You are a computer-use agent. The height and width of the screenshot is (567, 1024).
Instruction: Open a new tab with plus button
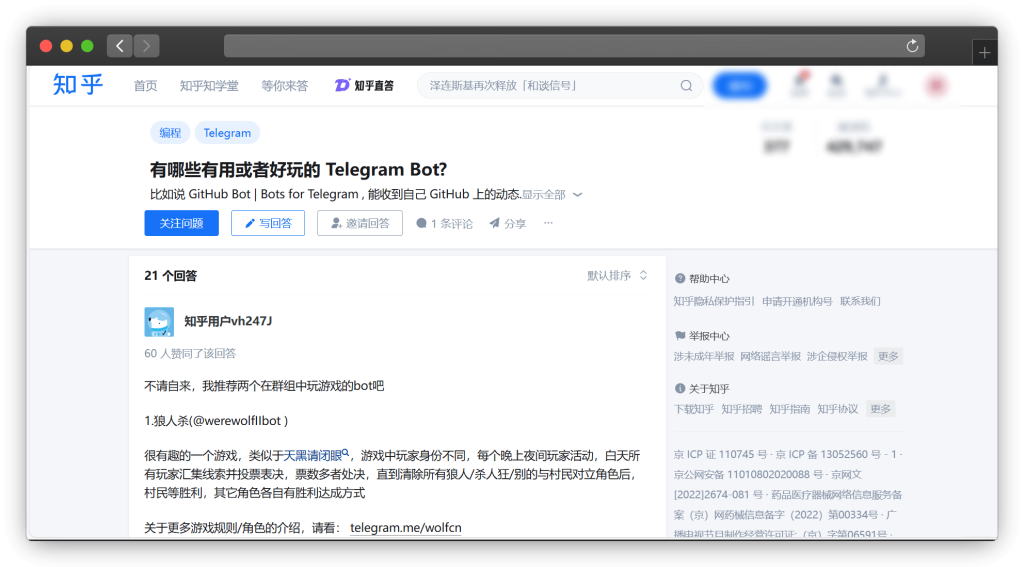coord(984,53)
